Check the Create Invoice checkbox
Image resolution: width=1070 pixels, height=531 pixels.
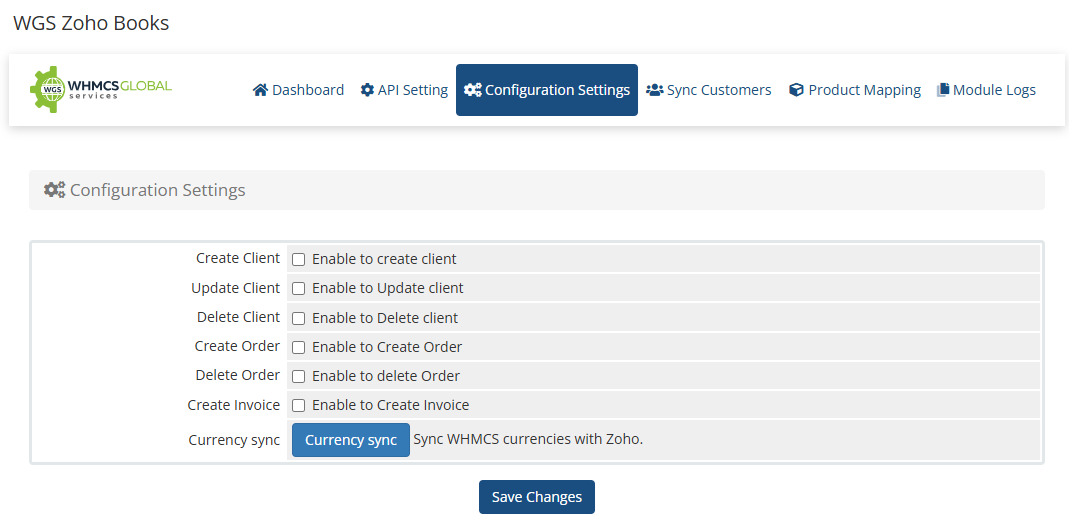(x=298, y=405)
